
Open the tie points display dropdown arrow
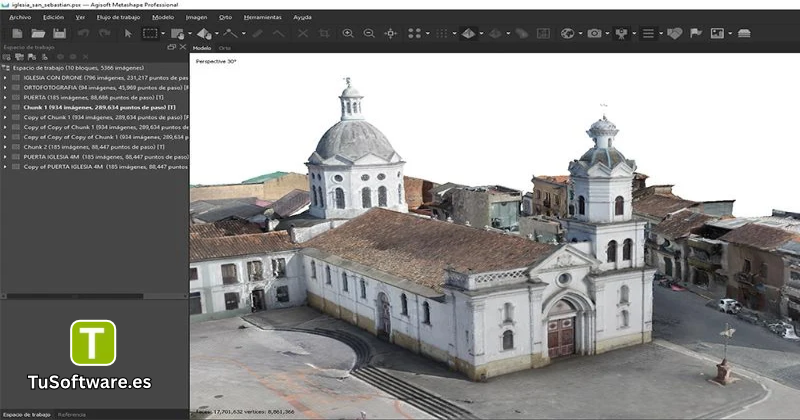(428, 34)
